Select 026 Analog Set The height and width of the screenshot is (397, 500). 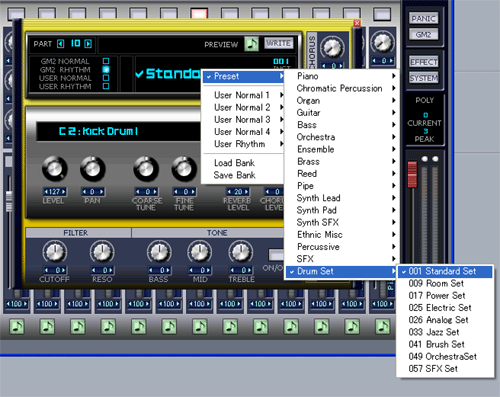pos(445,320)
